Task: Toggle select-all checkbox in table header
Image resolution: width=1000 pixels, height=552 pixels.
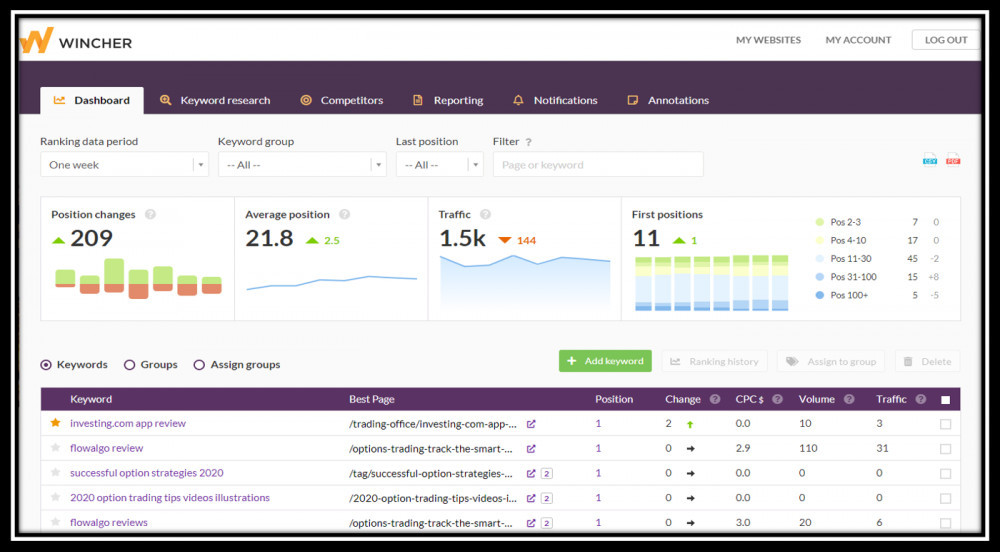Action: tap(946, 400)
